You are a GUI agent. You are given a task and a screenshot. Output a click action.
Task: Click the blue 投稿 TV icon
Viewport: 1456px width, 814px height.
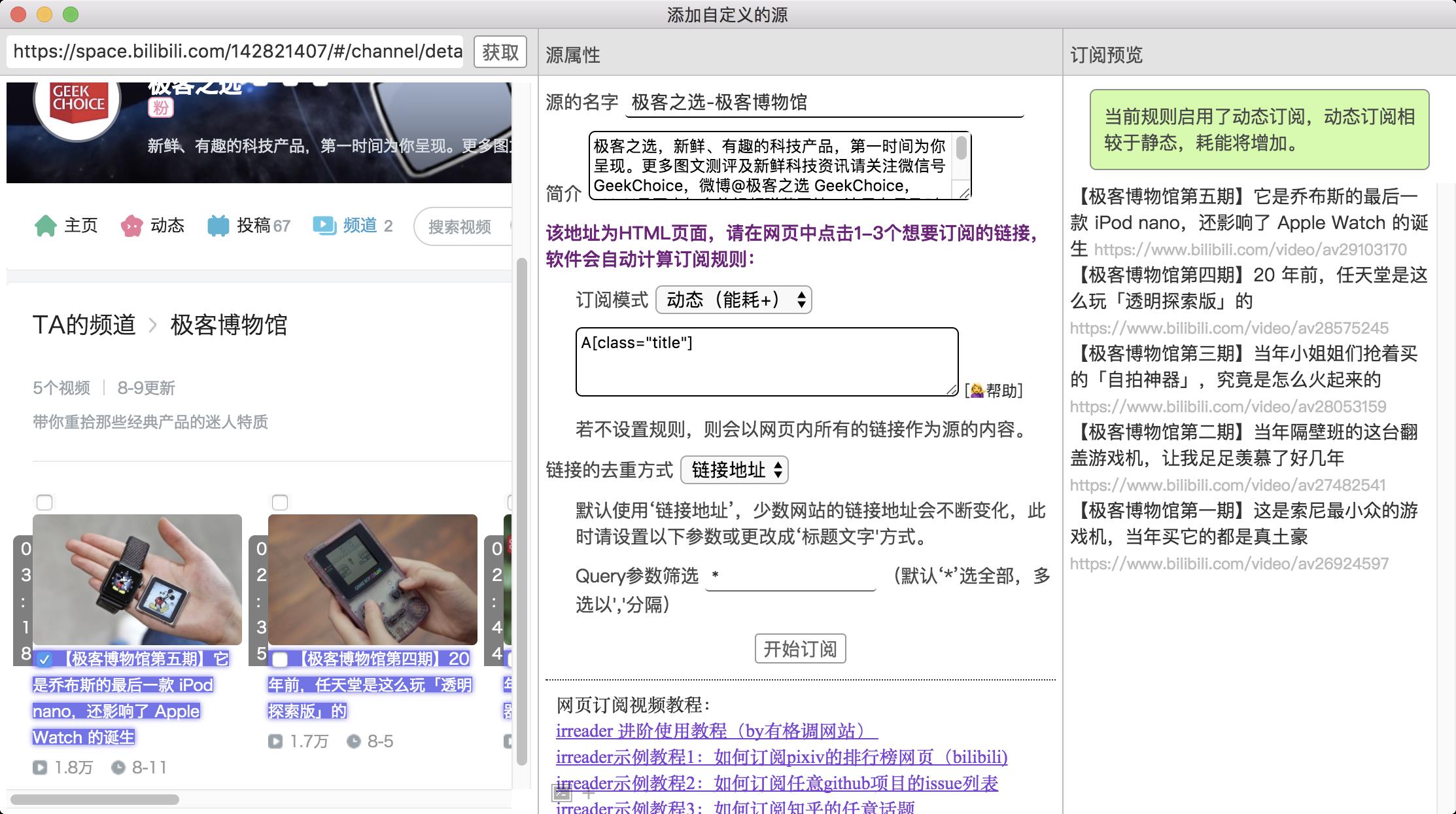pyautogui.click(x=218, y=226)
